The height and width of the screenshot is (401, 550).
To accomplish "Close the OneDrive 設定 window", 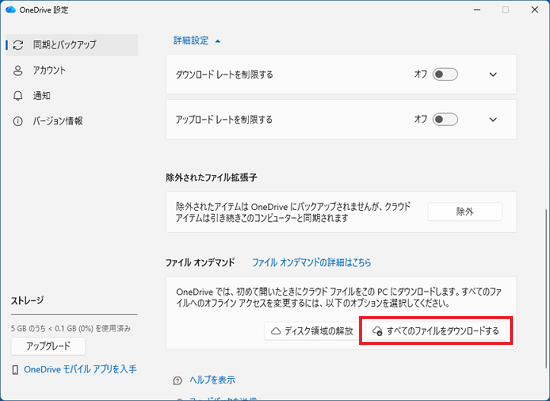I will (535, 9).
